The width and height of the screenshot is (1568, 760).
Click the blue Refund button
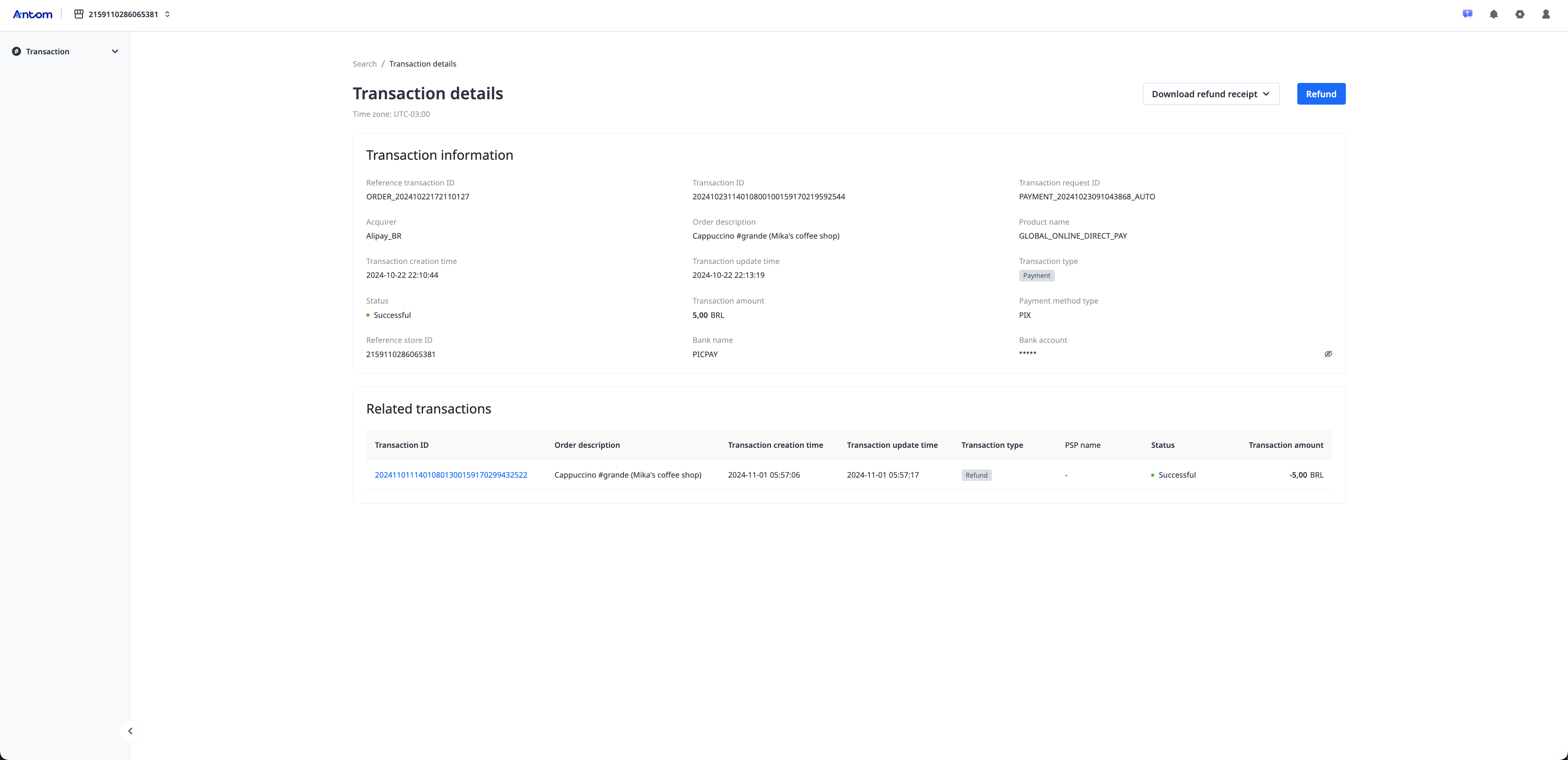coord(1321,94)
